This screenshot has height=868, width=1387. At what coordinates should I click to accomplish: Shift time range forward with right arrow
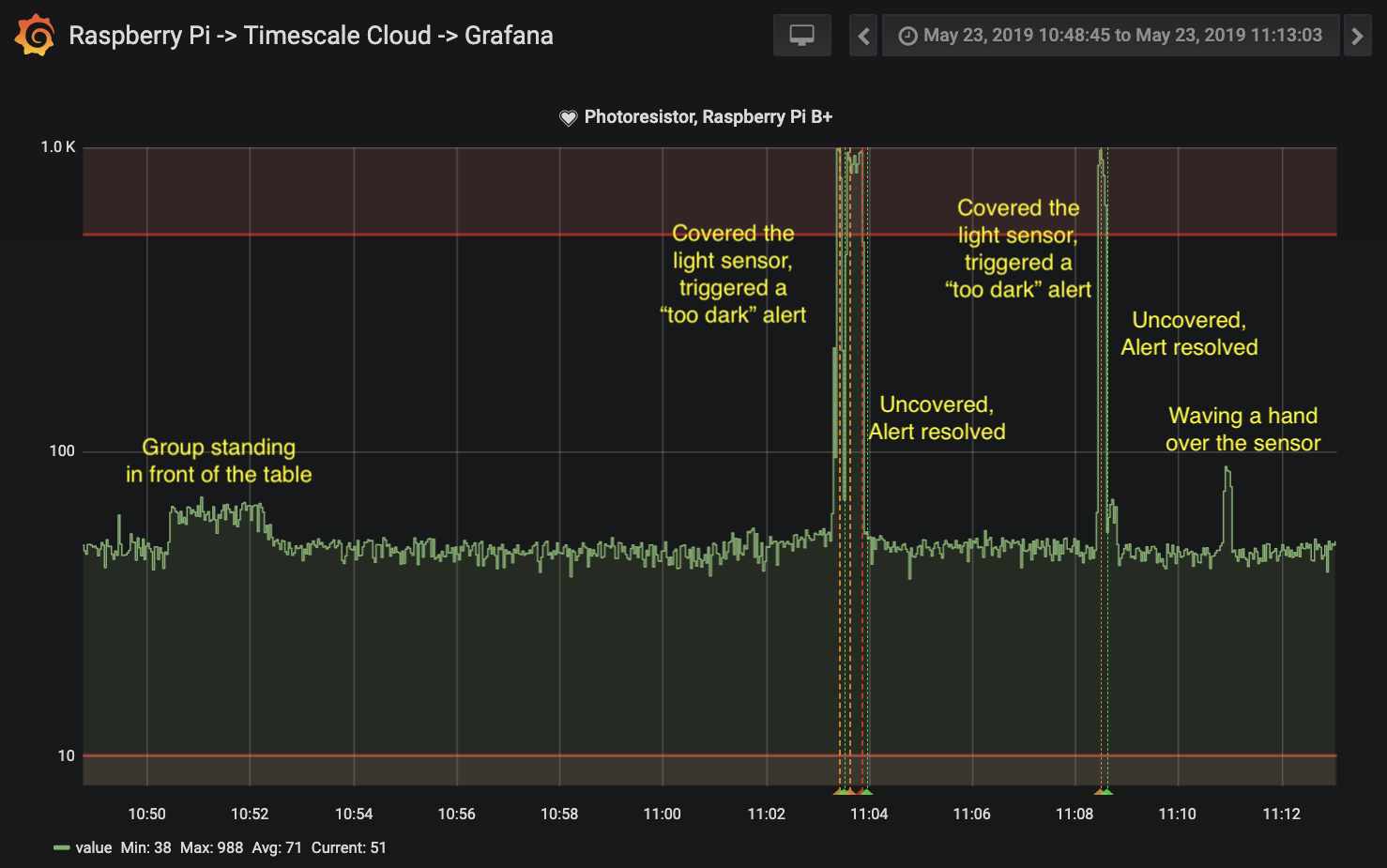point(1357,36)
